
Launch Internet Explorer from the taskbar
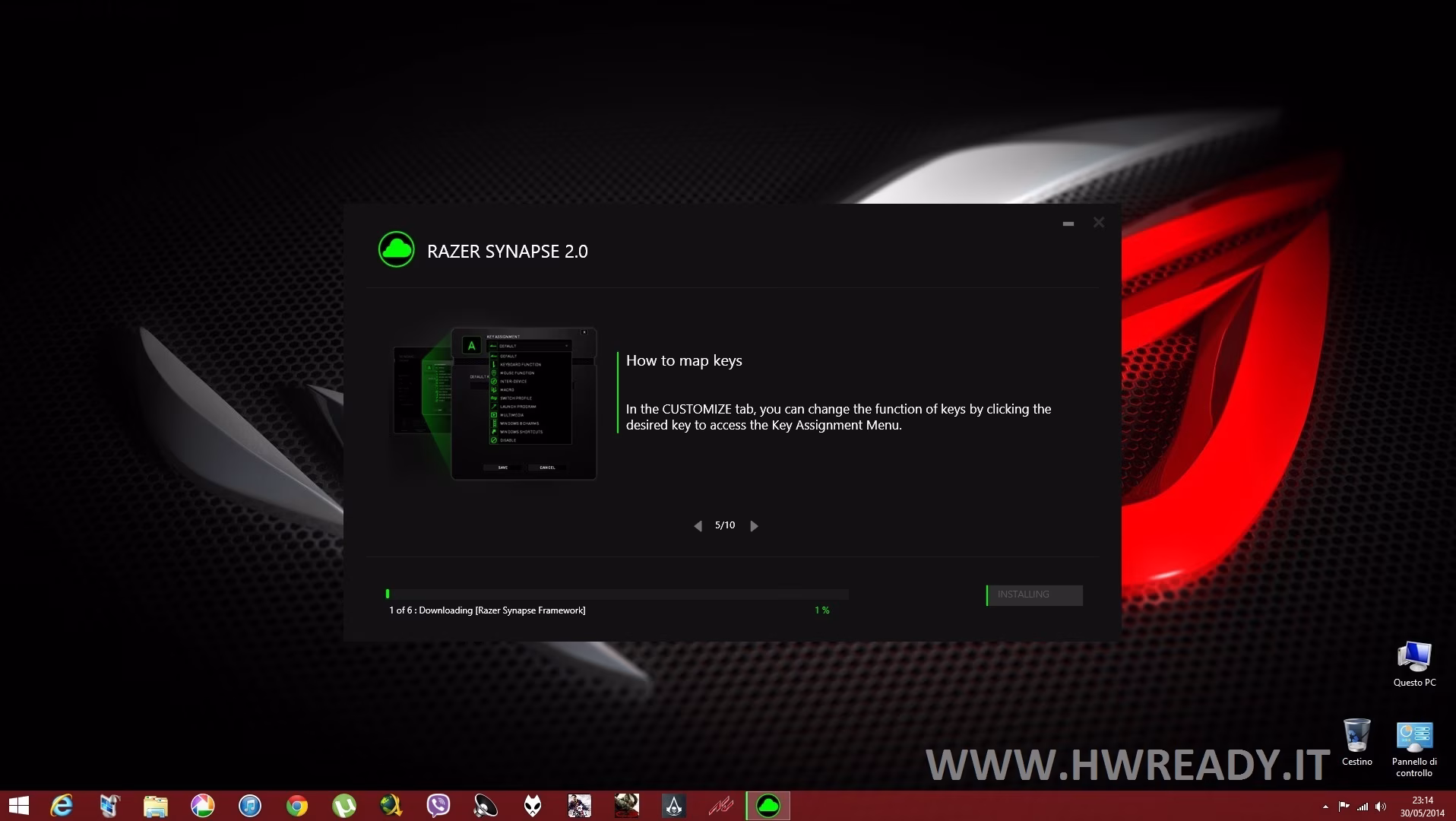(62, 806)
